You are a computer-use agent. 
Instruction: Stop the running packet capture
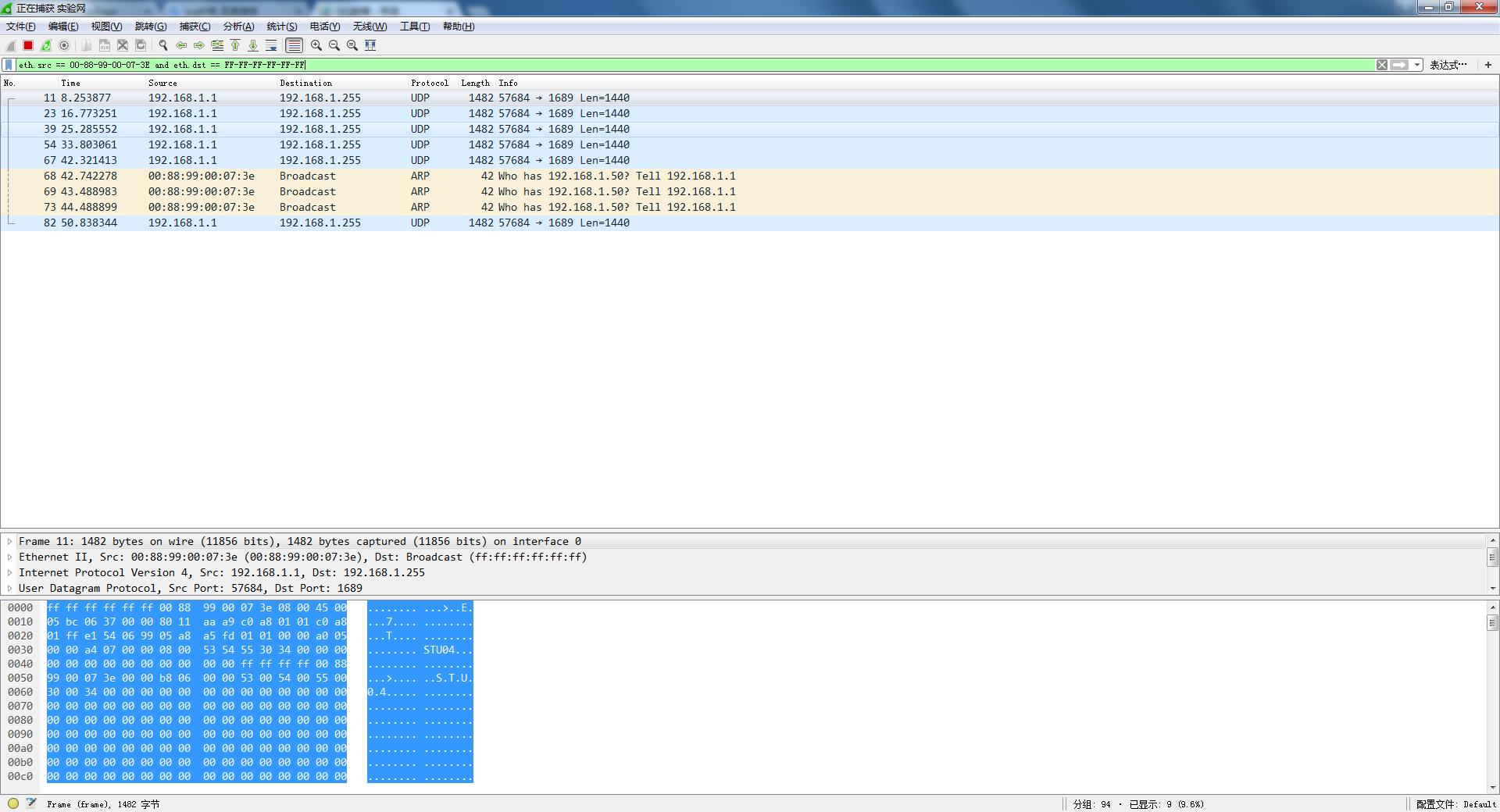pyautogui.click(x=28, y=45)
